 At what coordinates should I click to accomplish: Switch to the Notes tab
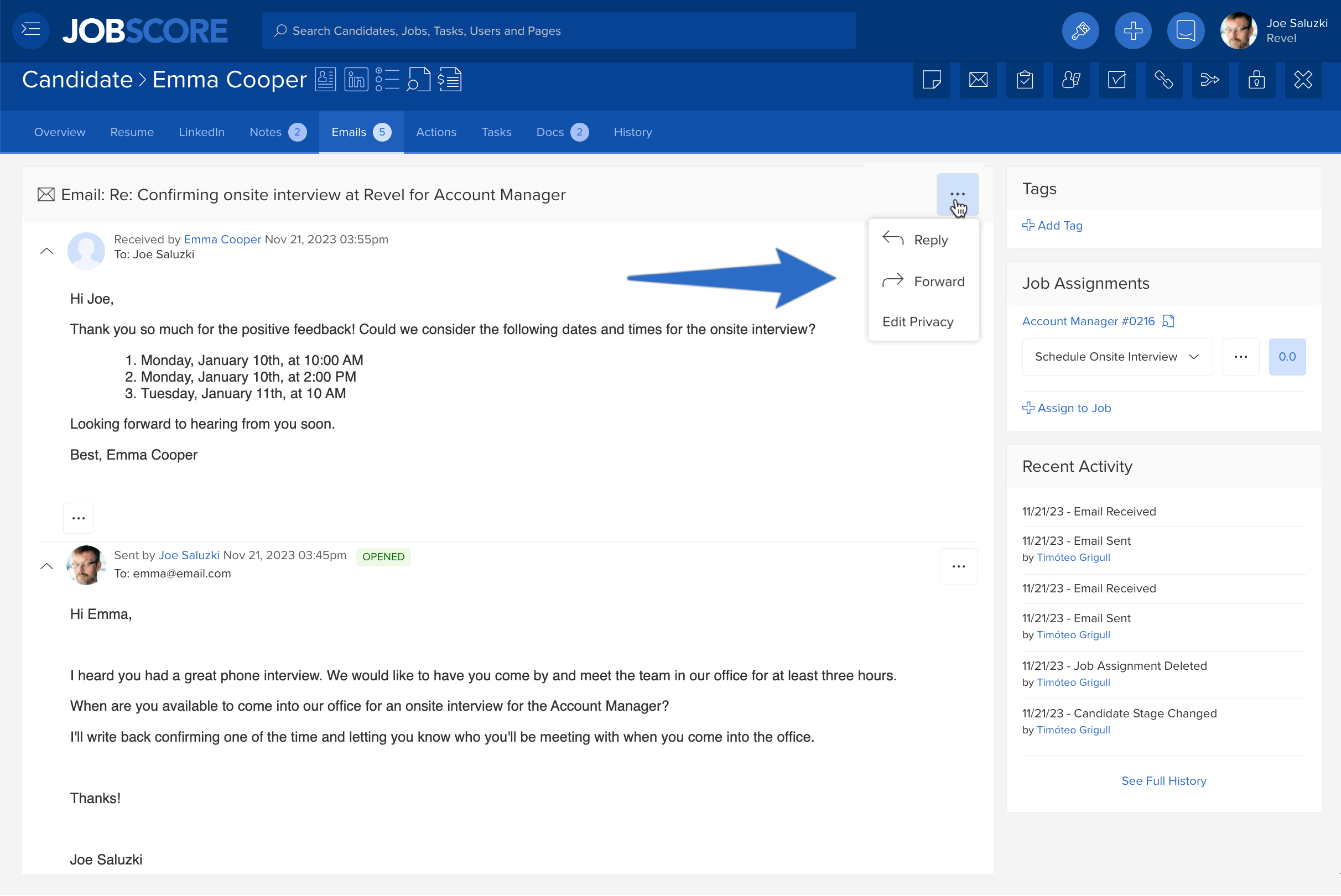tap(278, 132)
